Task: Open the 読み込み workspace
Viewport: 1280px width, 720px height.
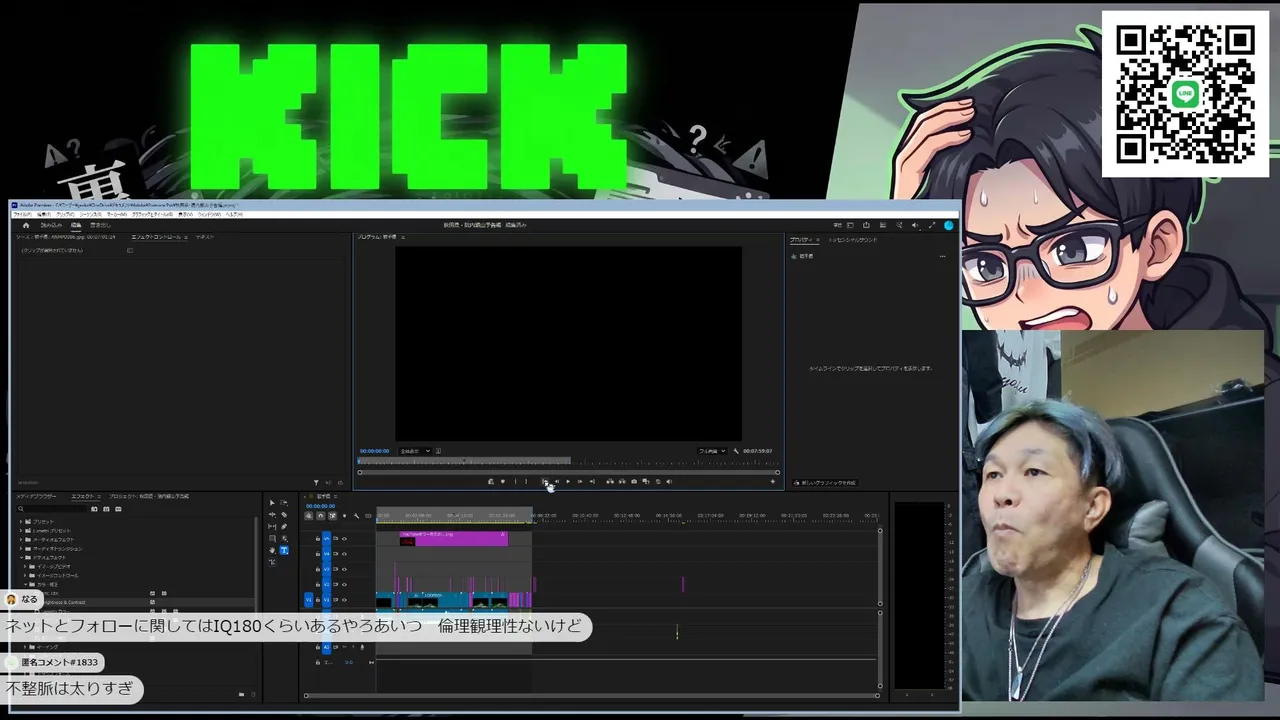Action: click(x=51, y=225)
